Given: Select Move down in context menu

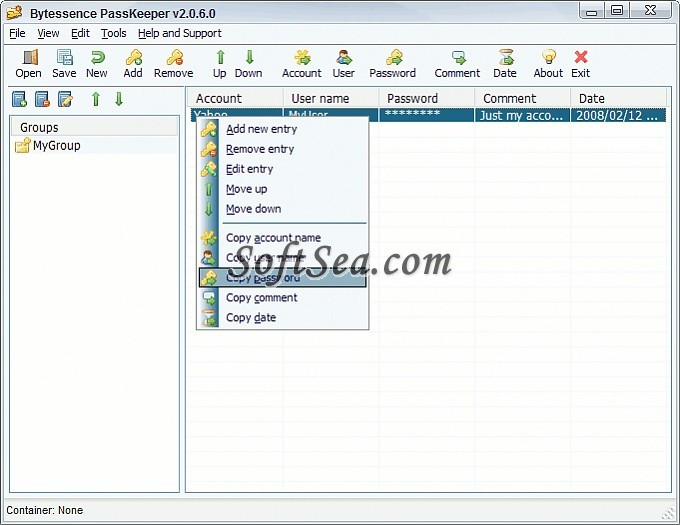Looking at the screenshot, I should click(x=283, y=209).
